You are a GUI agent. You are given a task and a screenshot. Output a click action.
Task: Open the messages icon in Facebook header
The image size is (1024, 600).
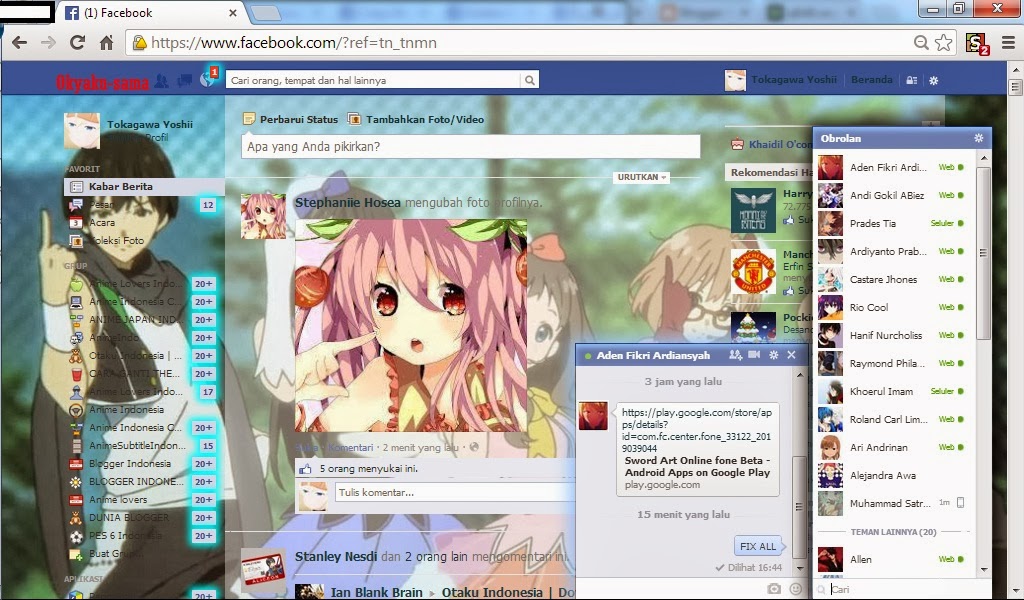[185, 80]
